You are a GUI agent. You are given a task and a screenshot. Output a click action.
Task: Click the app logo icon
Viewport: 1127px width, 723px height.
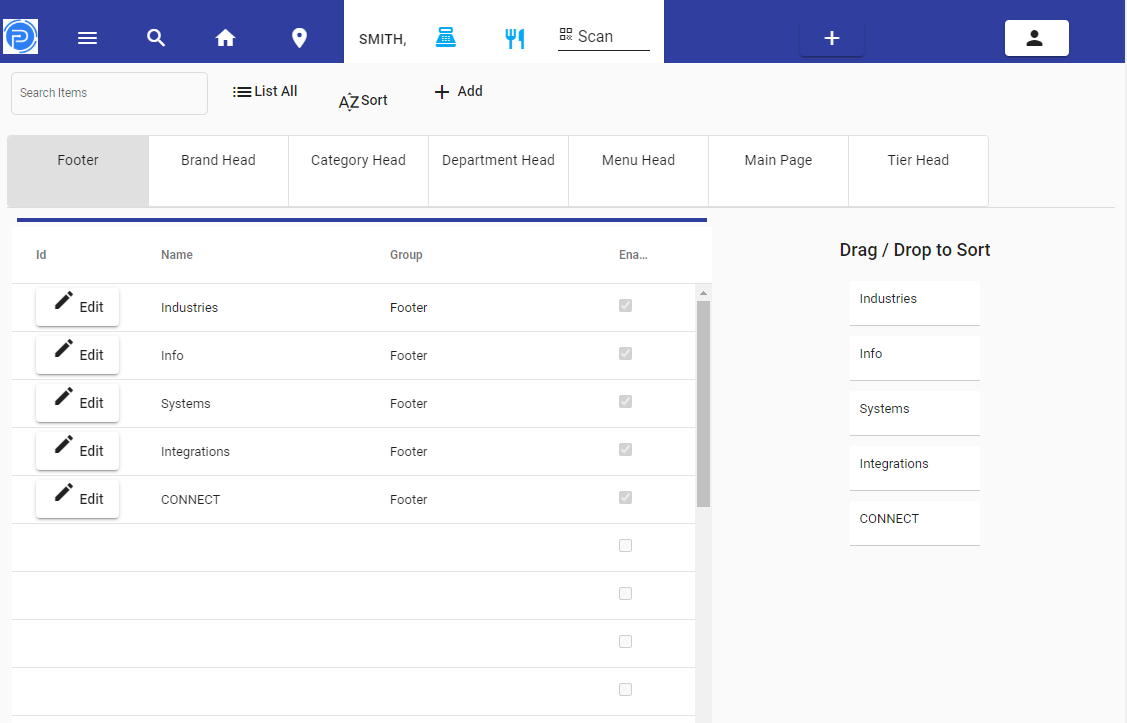(21, 37)
